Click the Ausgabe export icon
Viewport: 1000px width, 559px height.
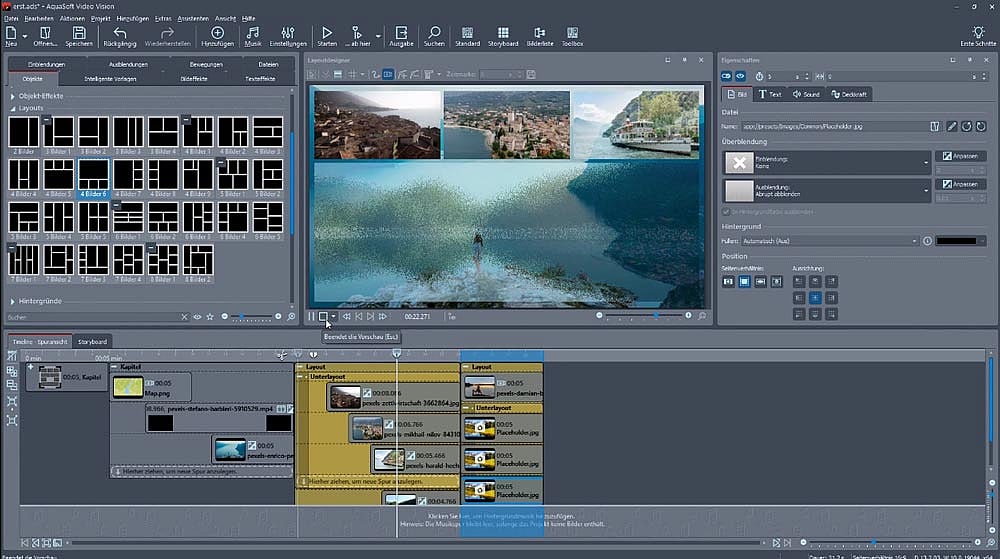400,35
